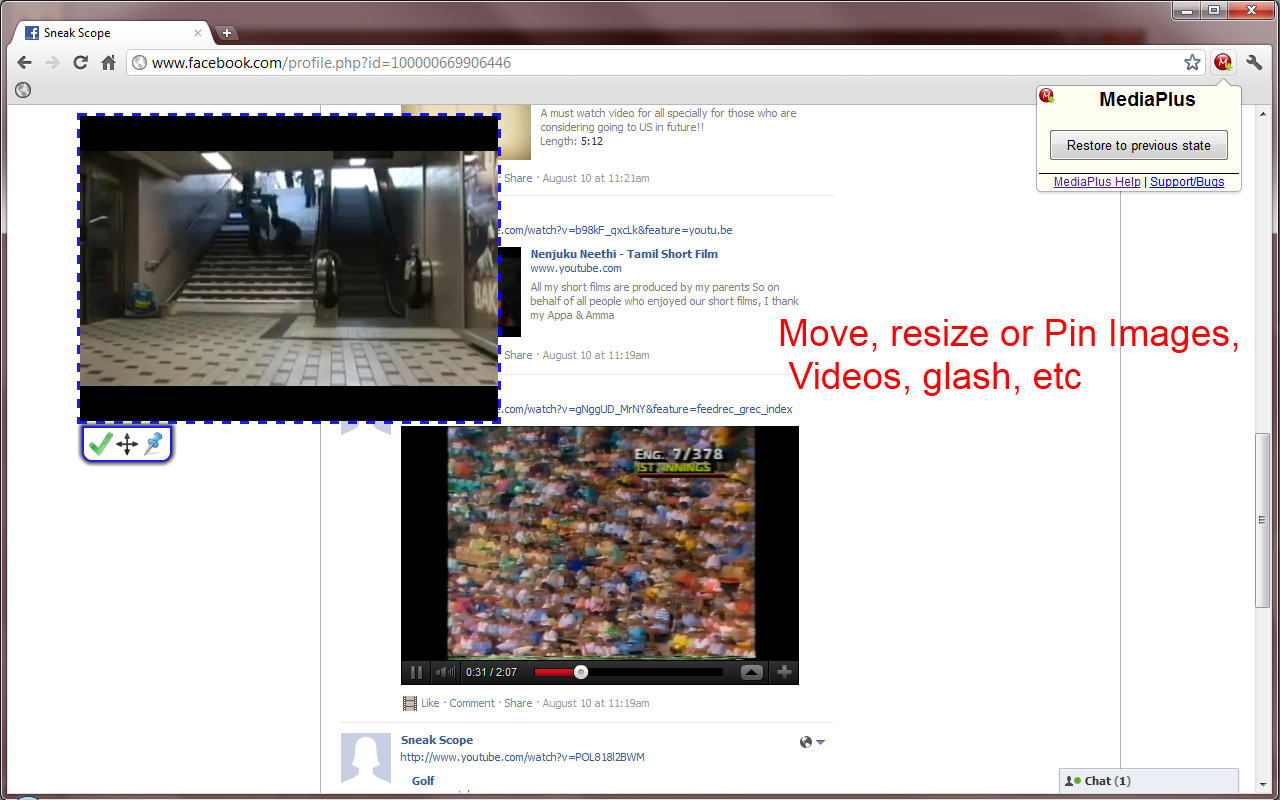
Task: Confirm placement with the green checkmark icon
Action: click(100, 445)
